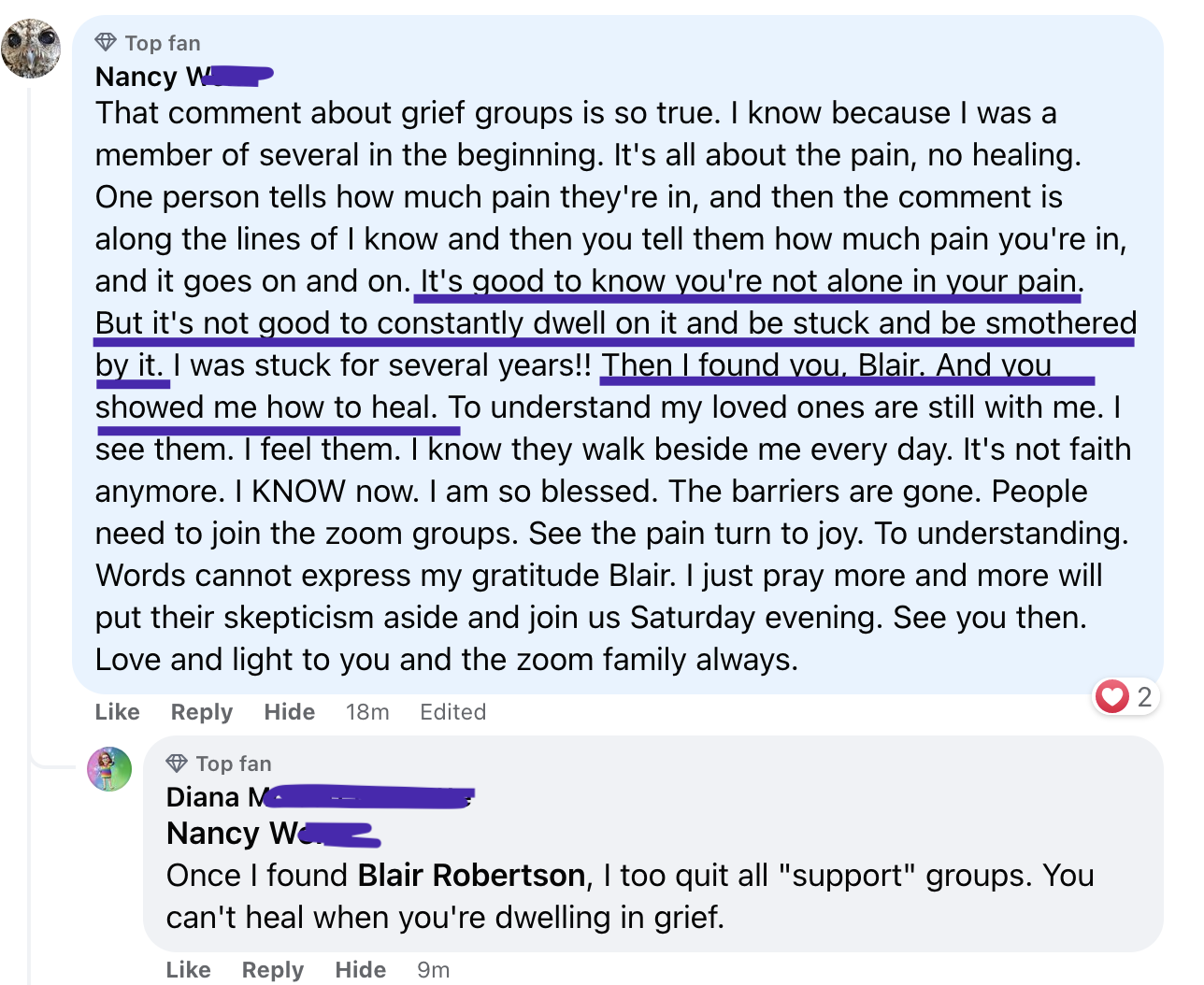Click the 18m timestamp on Nancy's comment
Image resolution: width=1204 pixels, height=985 pixels.
pyautogui.click(x=367, y=712)
